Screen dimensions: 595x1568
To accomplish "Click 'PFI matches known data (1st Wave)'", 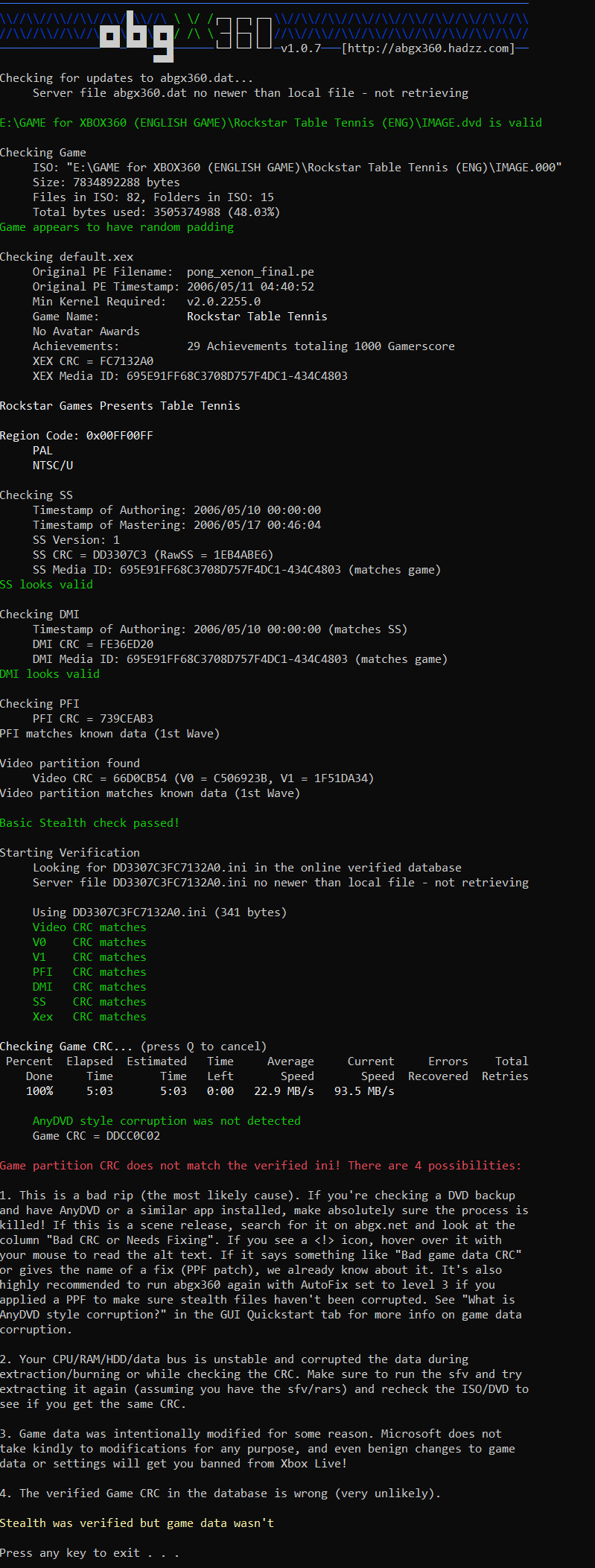I will pos(110,734).
